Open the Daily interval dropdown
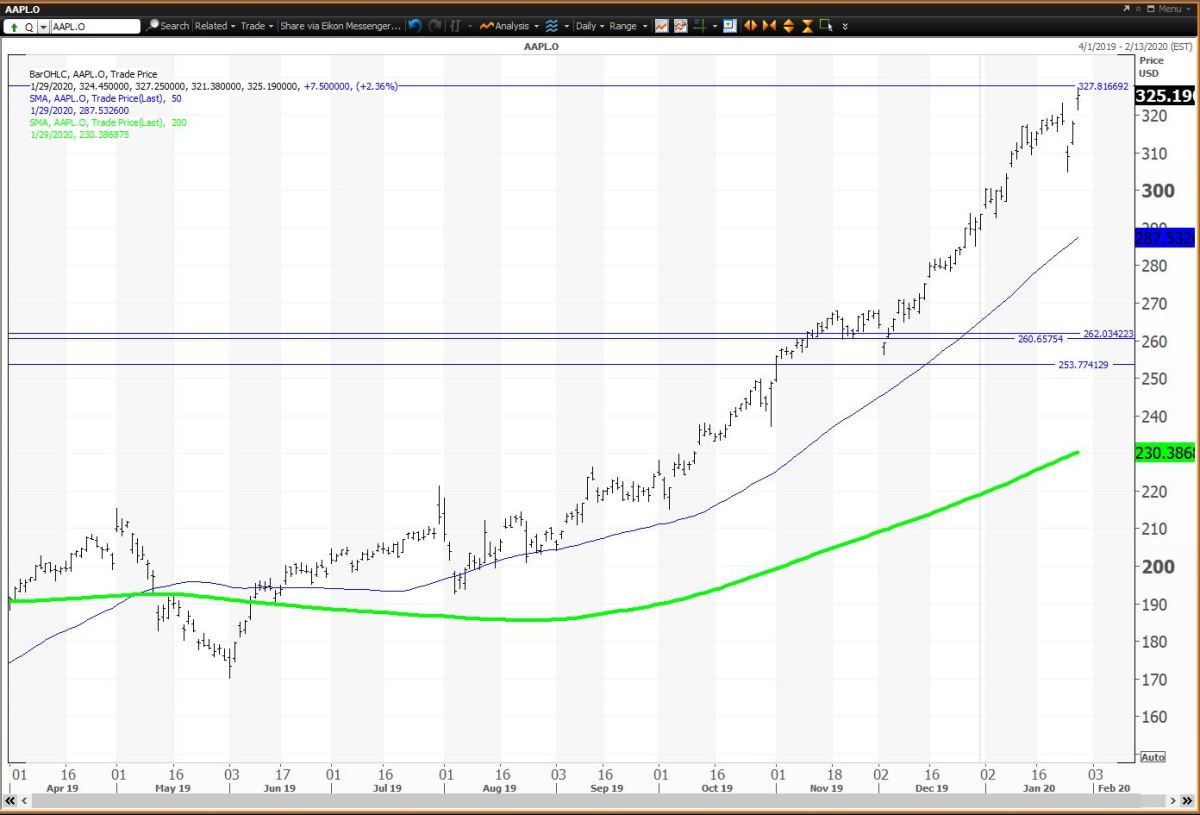 [588, 26]
